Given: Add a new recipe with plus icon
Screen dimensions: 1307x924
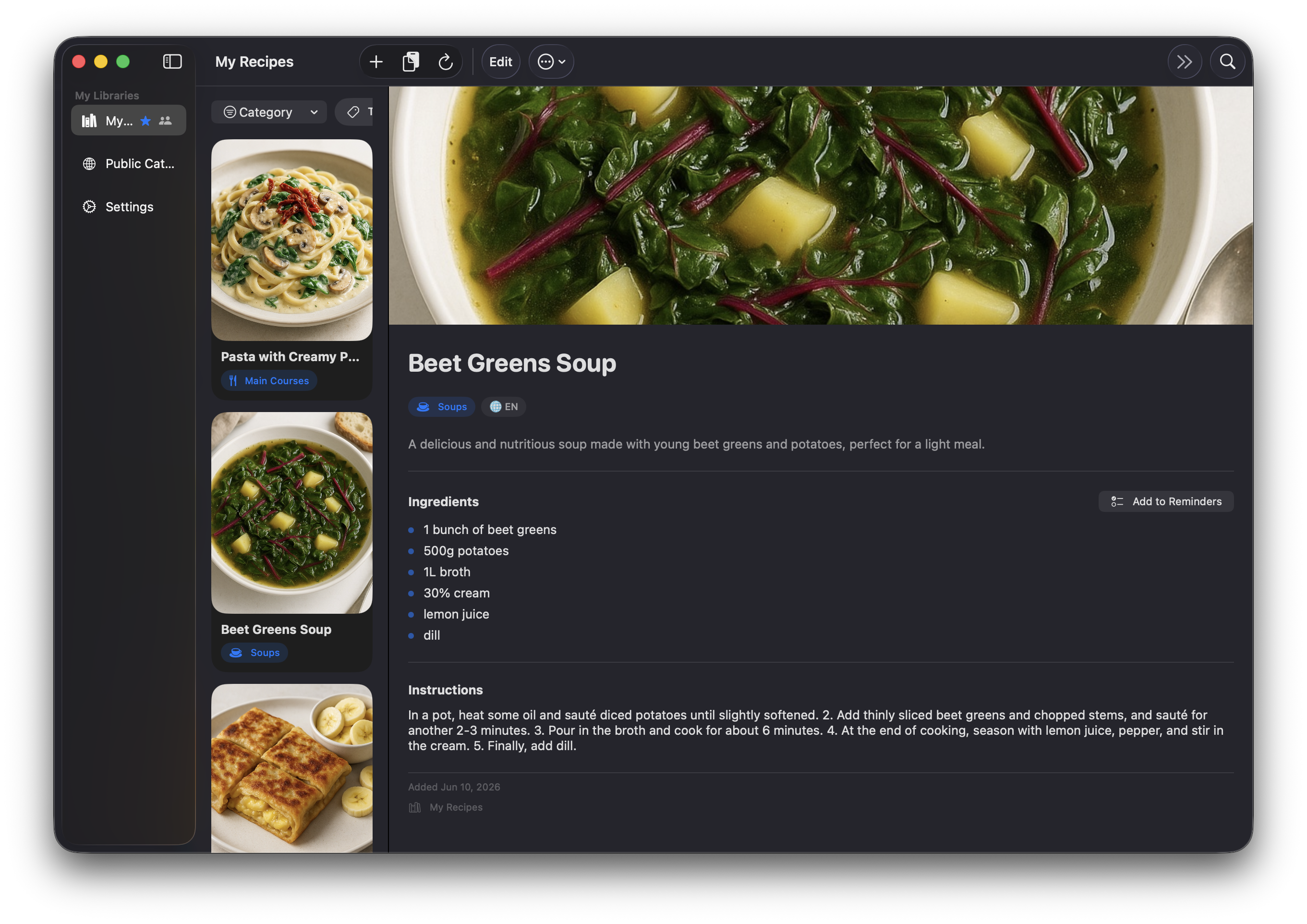Looking at the screenshot, I should point(375,61).
